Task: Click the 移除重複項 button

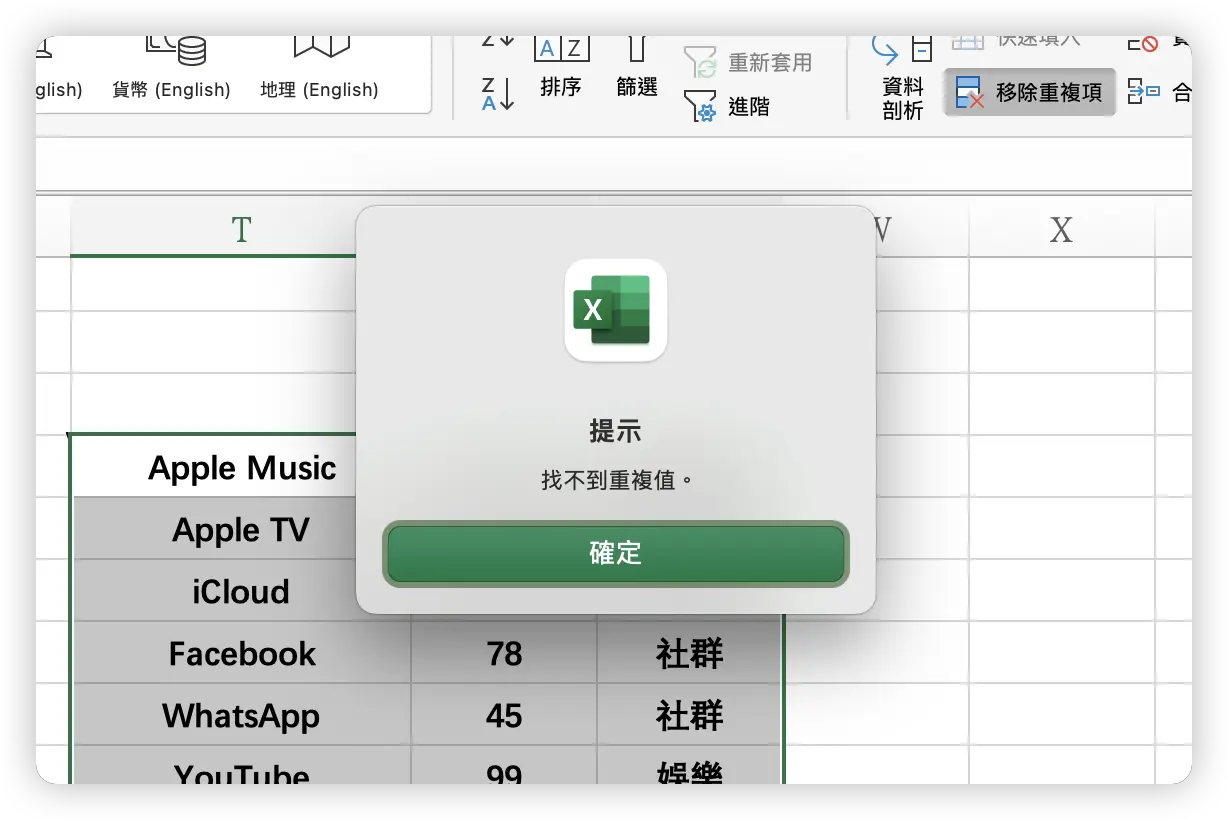Action: tap(1029, 92)
